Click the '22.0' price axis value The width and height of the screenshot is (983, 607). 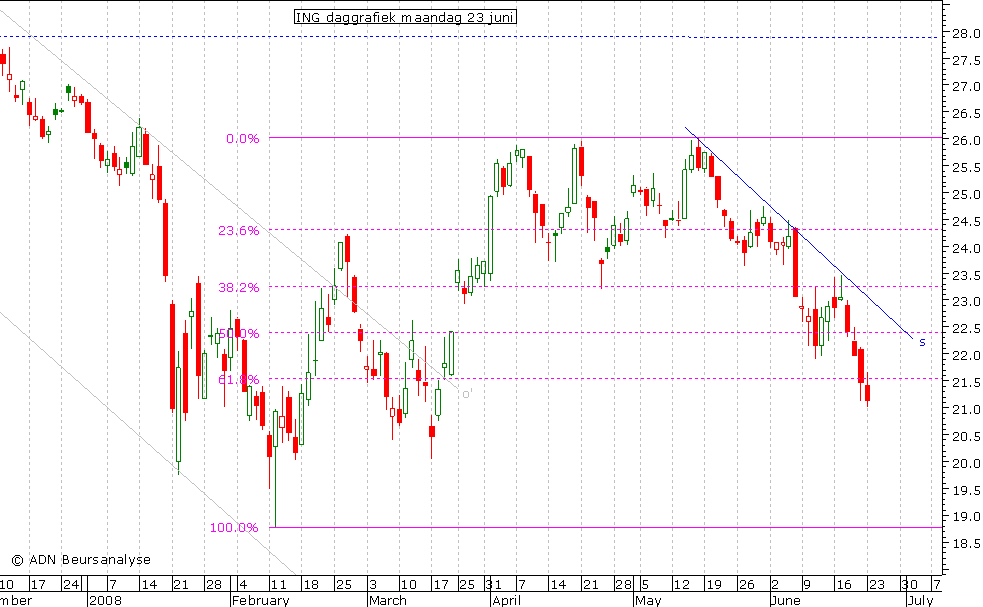(x=966, y=356)
